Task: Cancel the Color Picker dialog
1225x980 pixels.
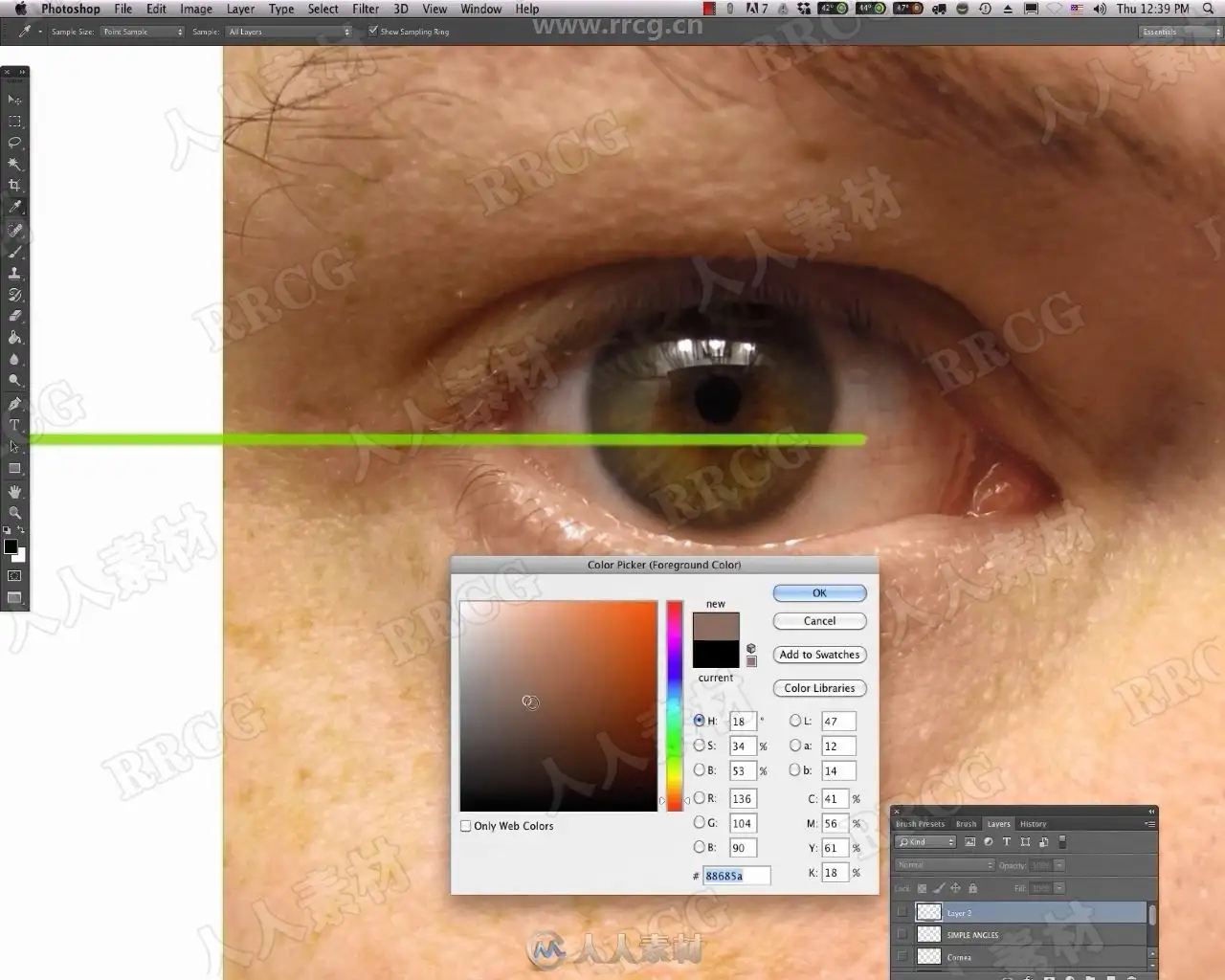Action: 819,621
